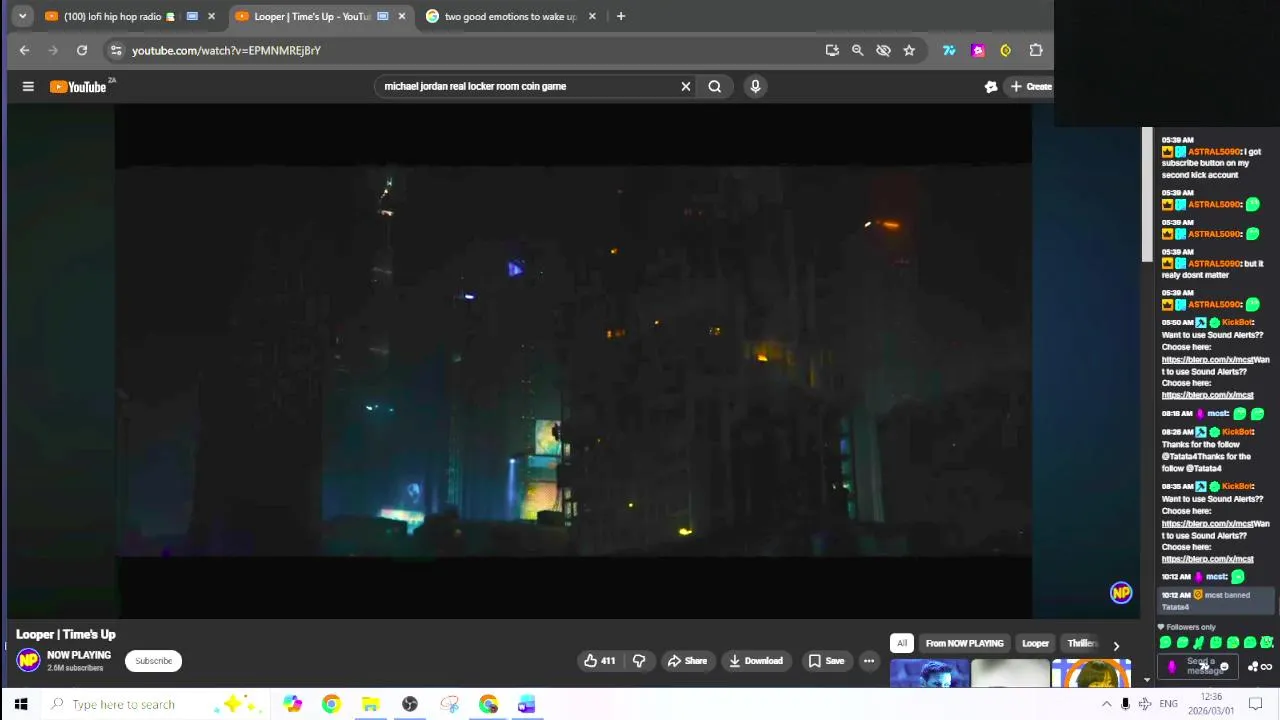Open YouTube Create button
Image resolution: width=1280 pixels, height=720 pixels.
point(1029,87)
